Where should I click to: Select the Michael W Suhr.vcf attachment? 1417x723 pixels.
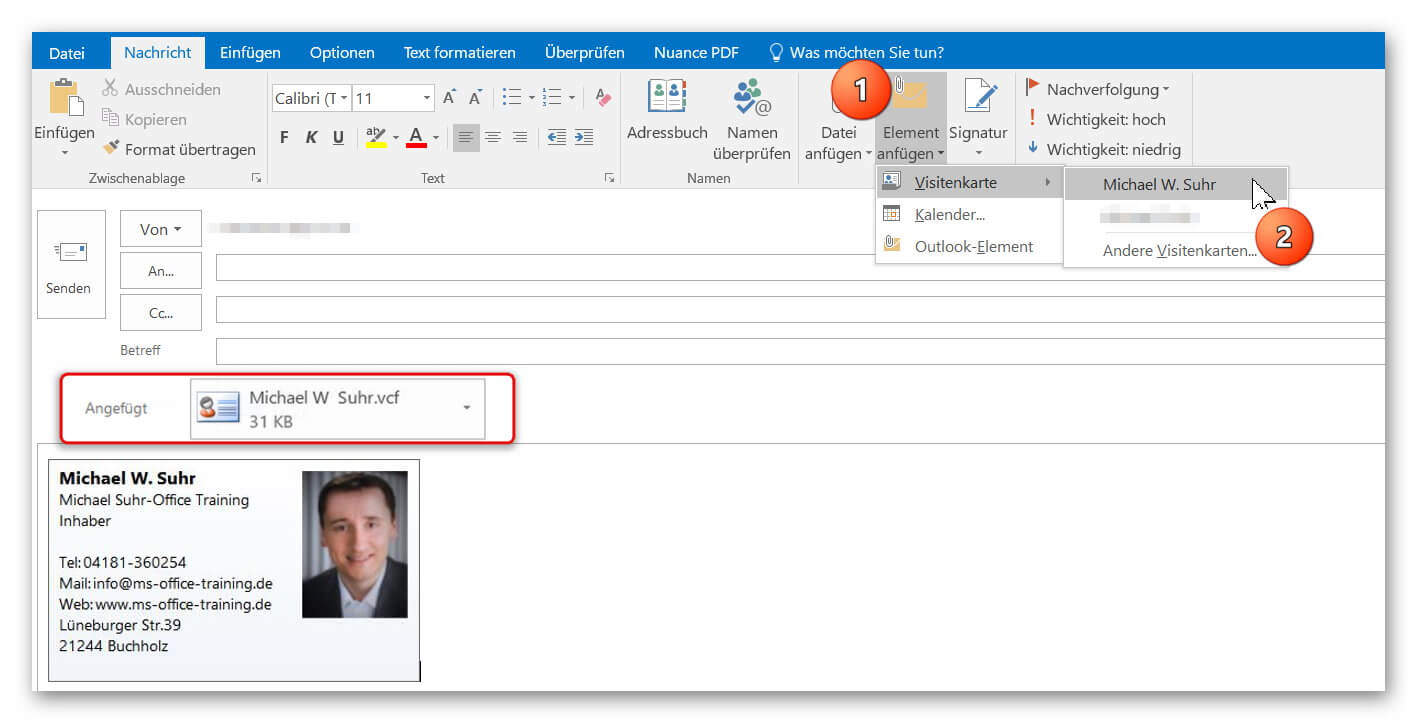[337, 408]
